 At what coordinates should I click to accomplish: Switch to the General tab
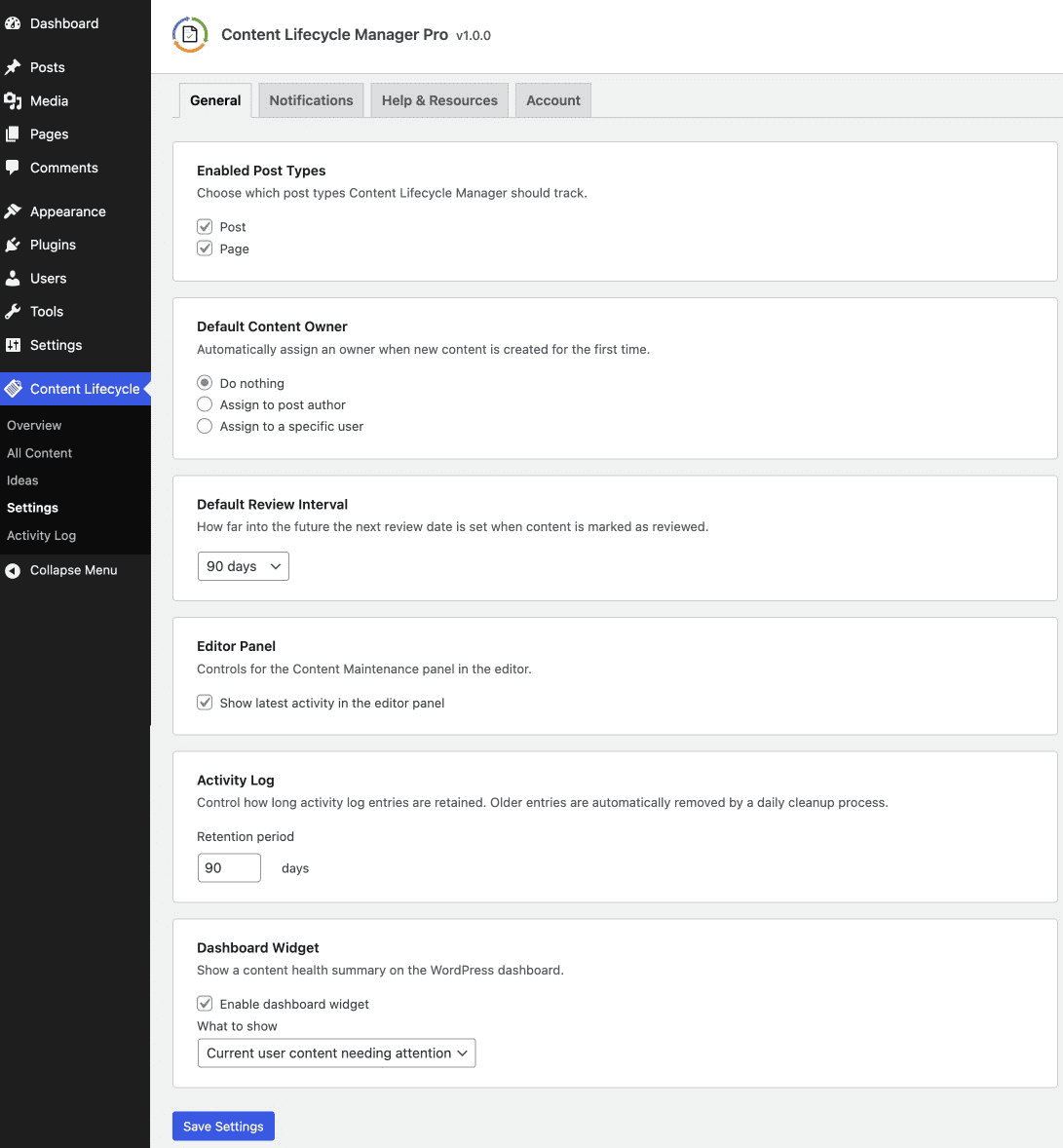(x=215, y=100)
